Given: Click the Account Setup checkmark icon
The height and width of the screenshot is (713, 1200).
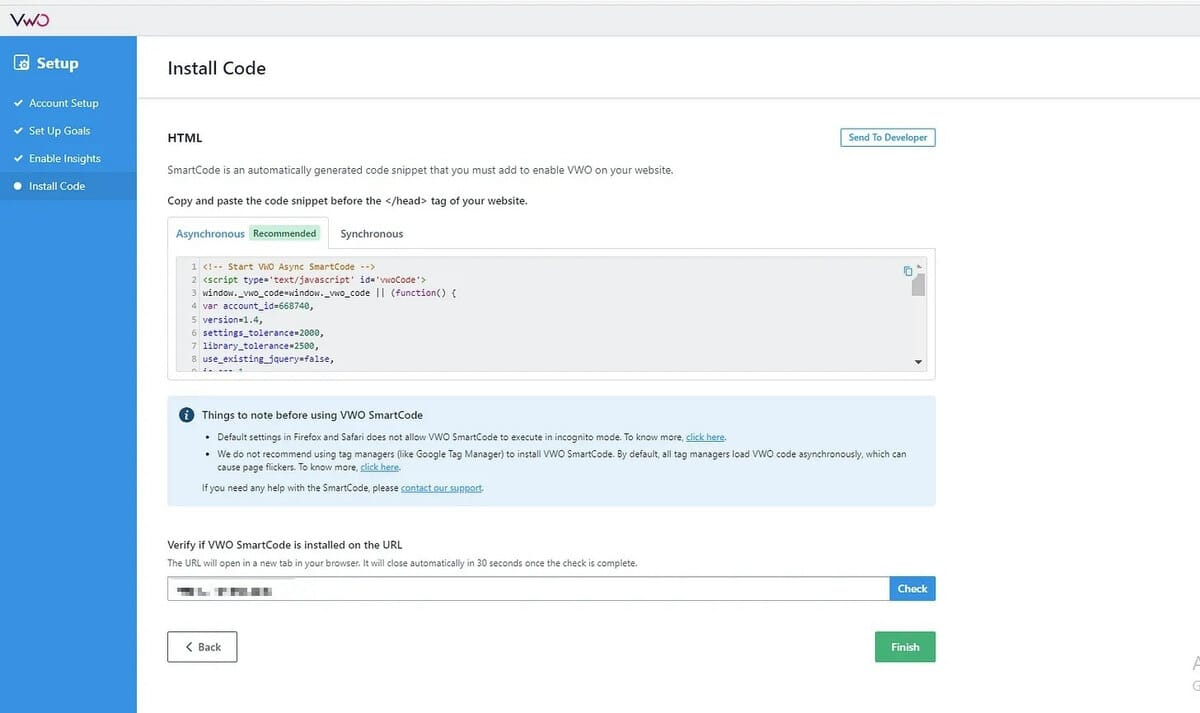Looking at the screenshot, I should (x=18, y=103).
